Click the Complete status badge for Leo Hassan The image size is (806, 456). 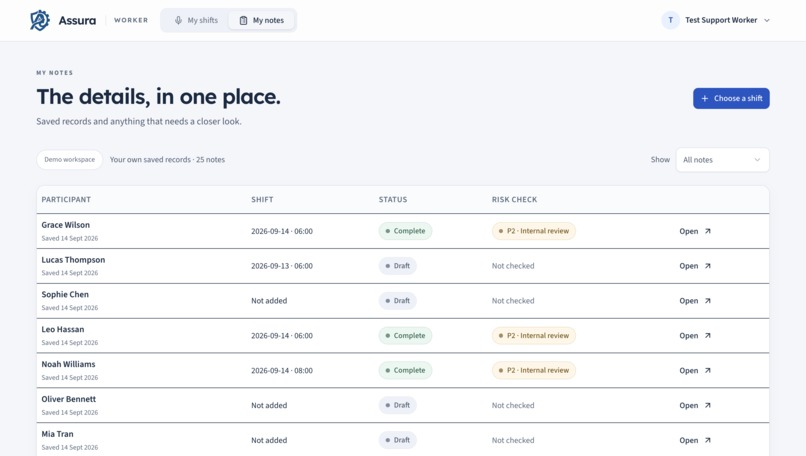pos(405,336)
